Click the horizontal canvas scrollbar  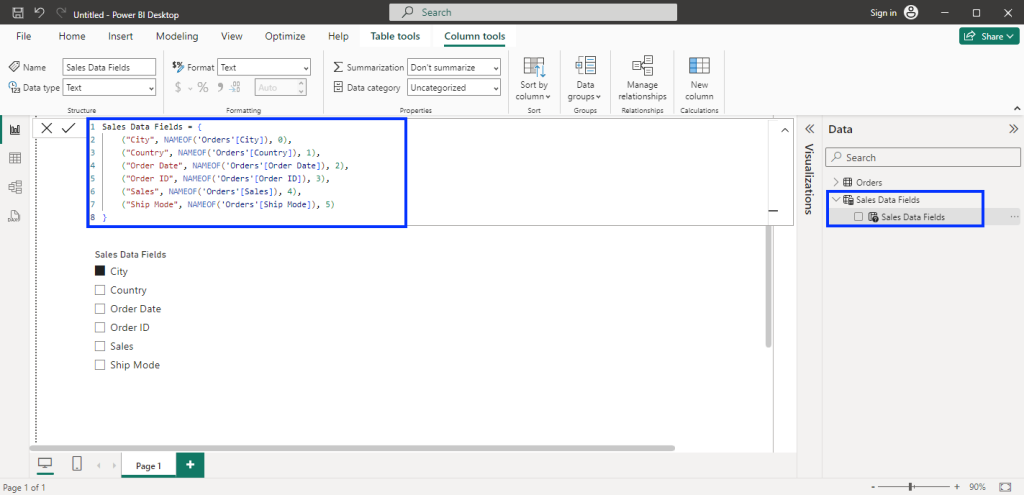coord(353,448)
